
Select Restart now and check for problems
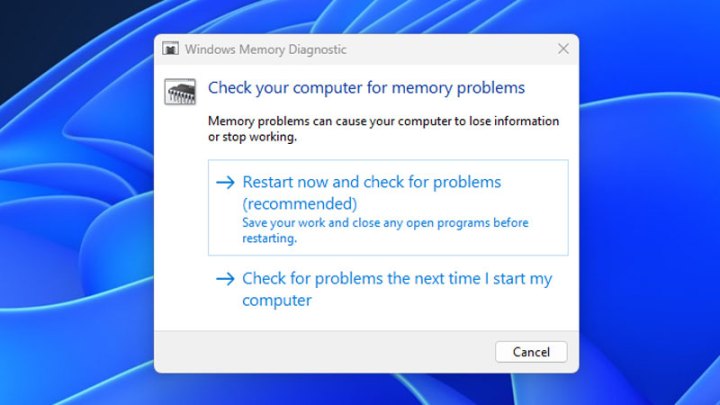(x=371, y=183)
